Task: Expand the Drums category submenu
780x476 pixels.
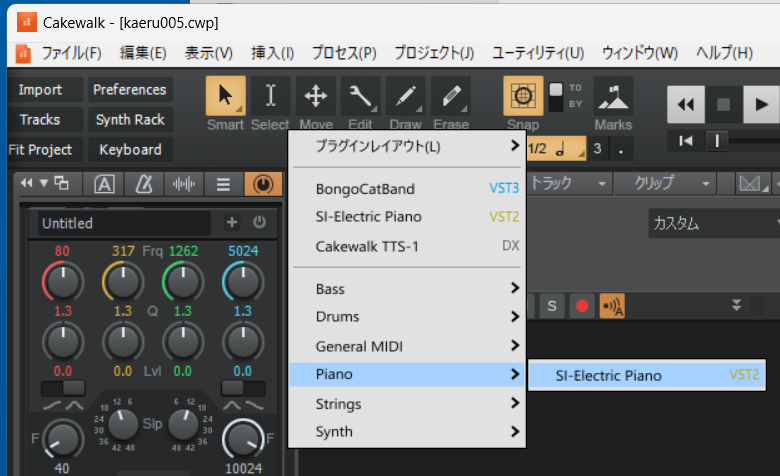Action: point(407,317)
